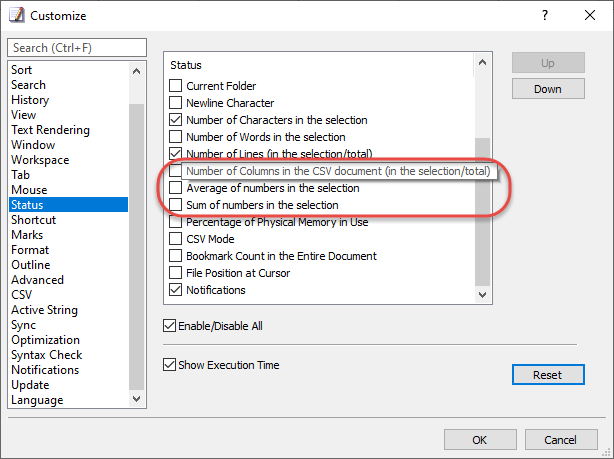
Task: Click the status list scrollbar thumb
Action: tap(482, 211)
